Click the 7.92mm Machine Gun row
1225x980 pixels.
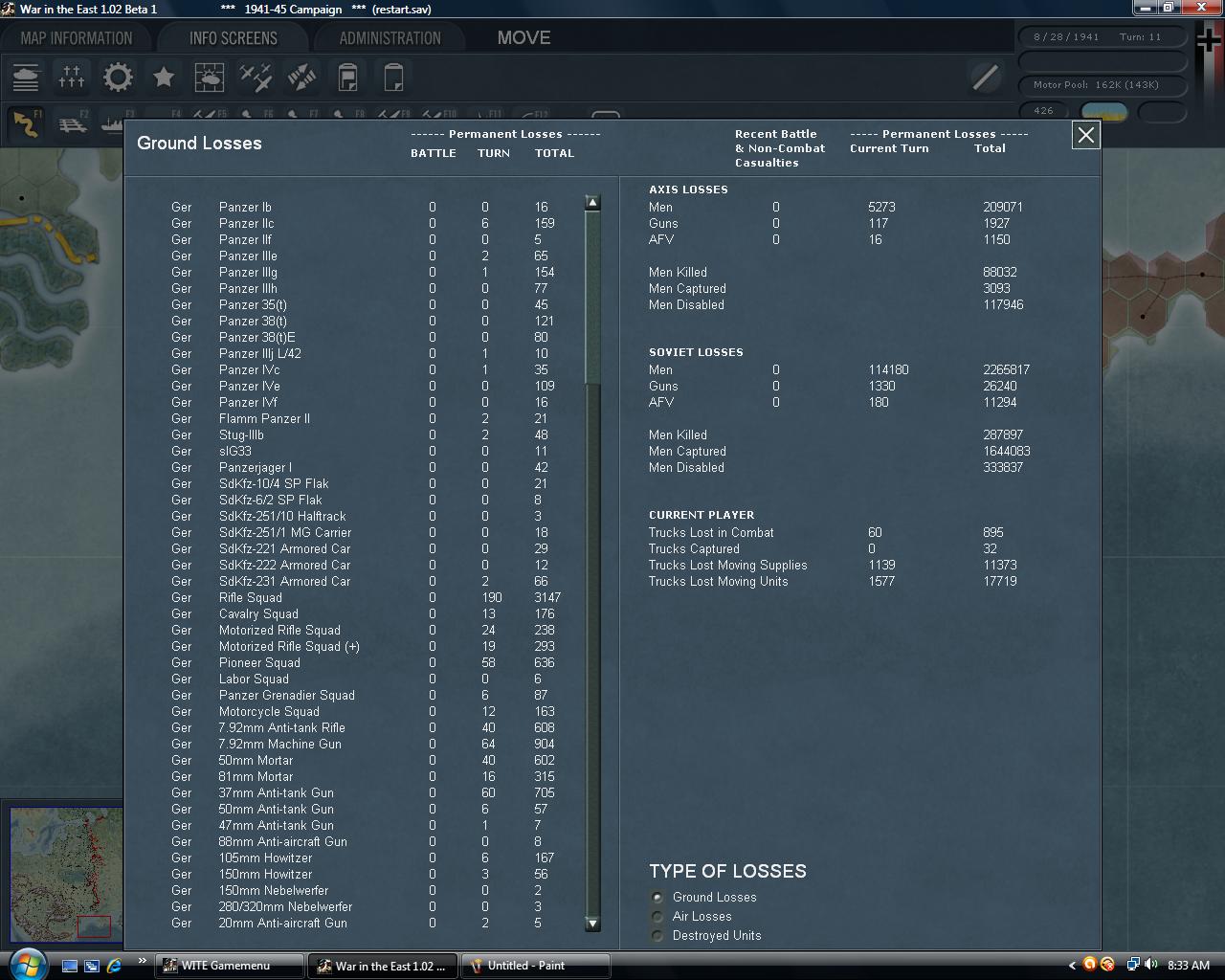(x=367, y=744)
